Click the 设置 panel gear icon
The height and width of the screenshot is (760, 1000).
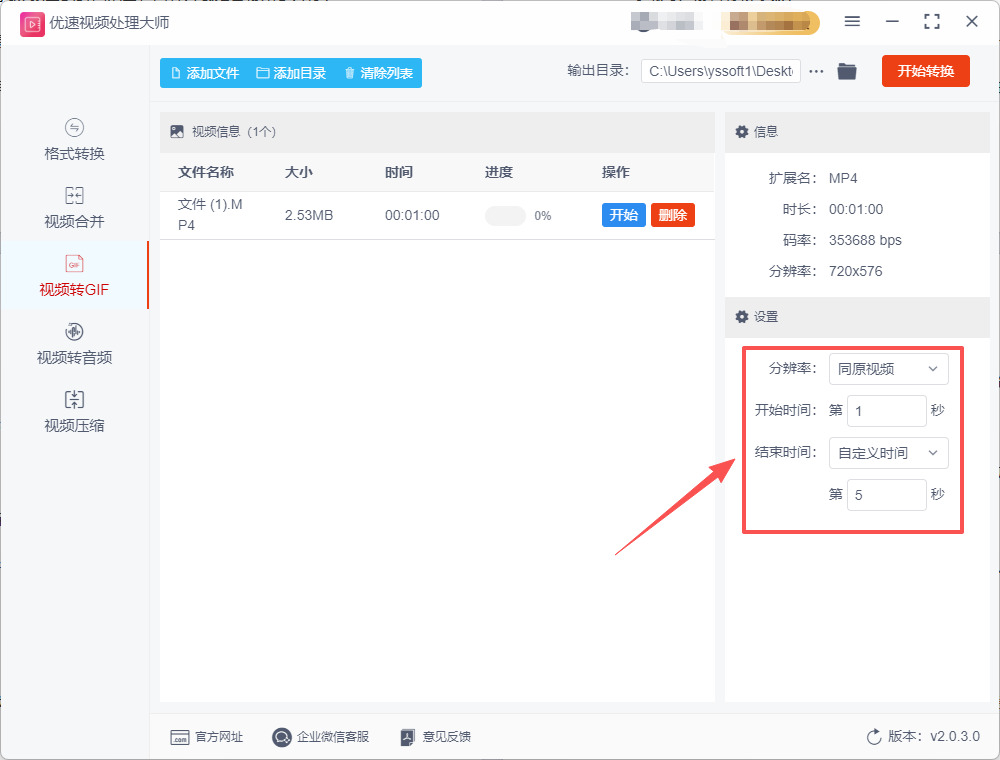pos(741,317)
